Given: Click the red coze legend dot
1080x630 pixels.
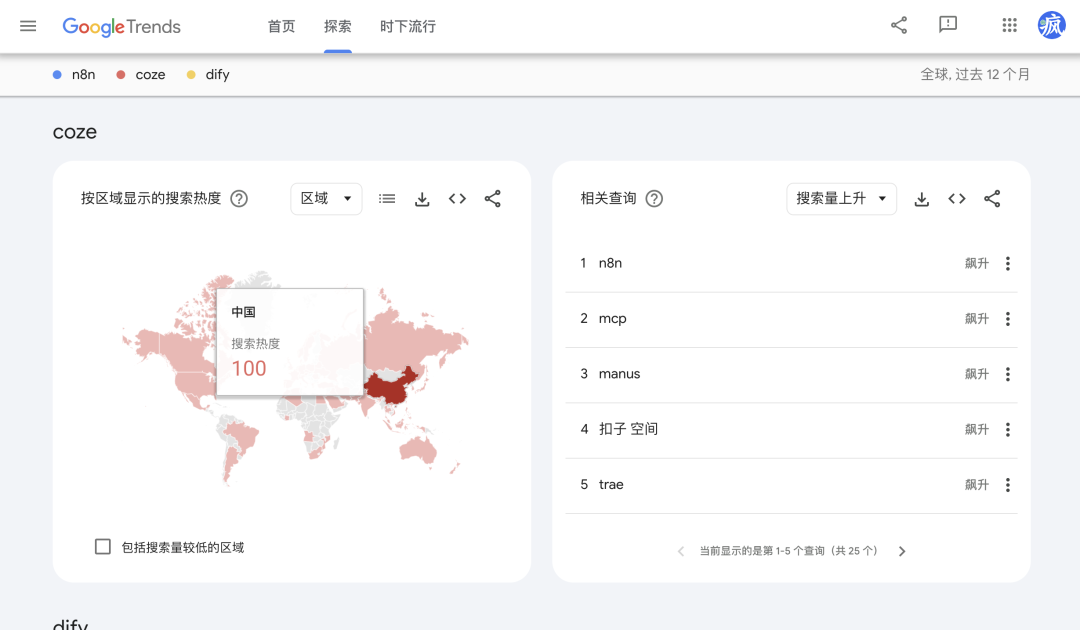Looking at the screenshot, I should coord(121,75).
